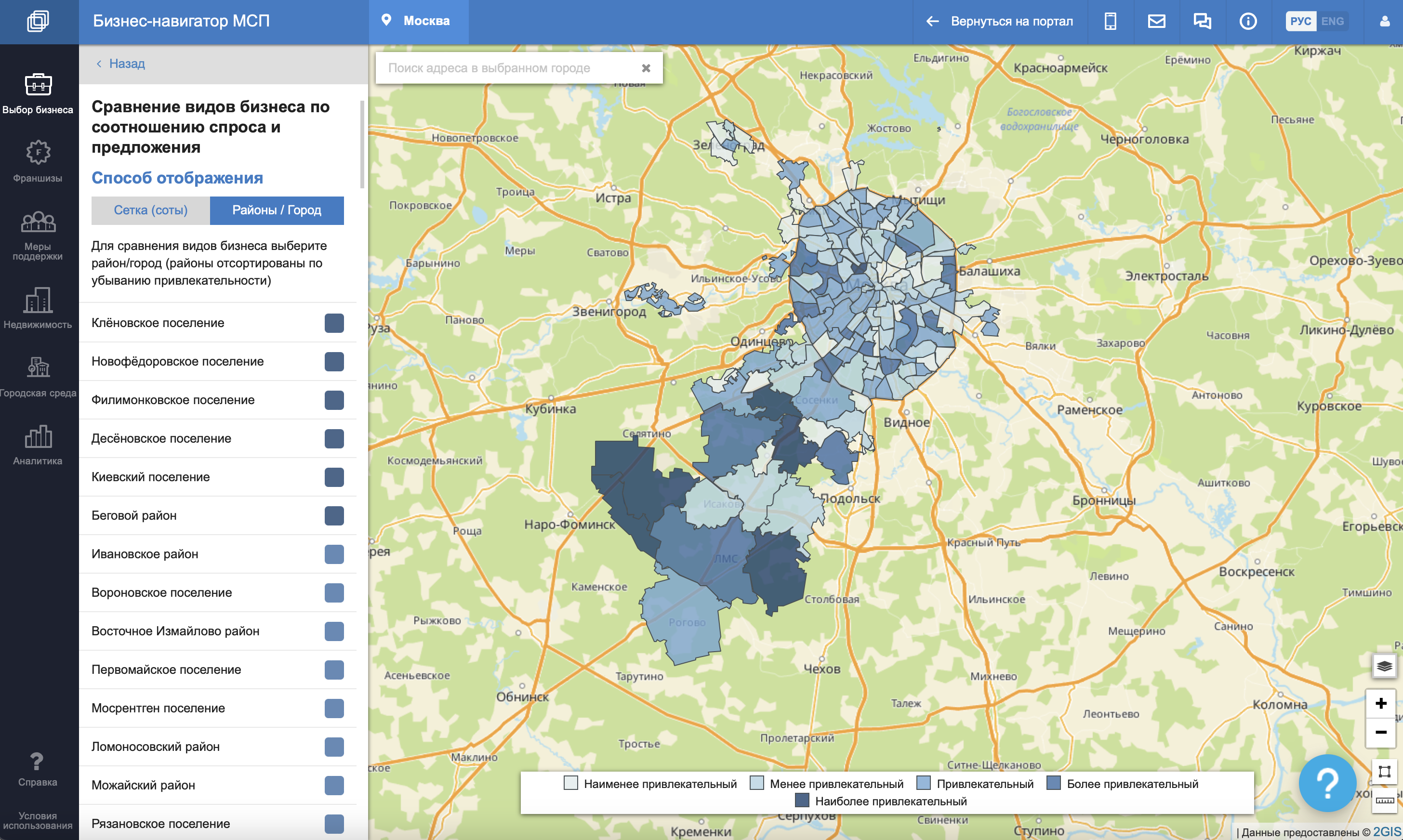Switch language to ENG
Screen dimensions: 1403x840
1332,22
